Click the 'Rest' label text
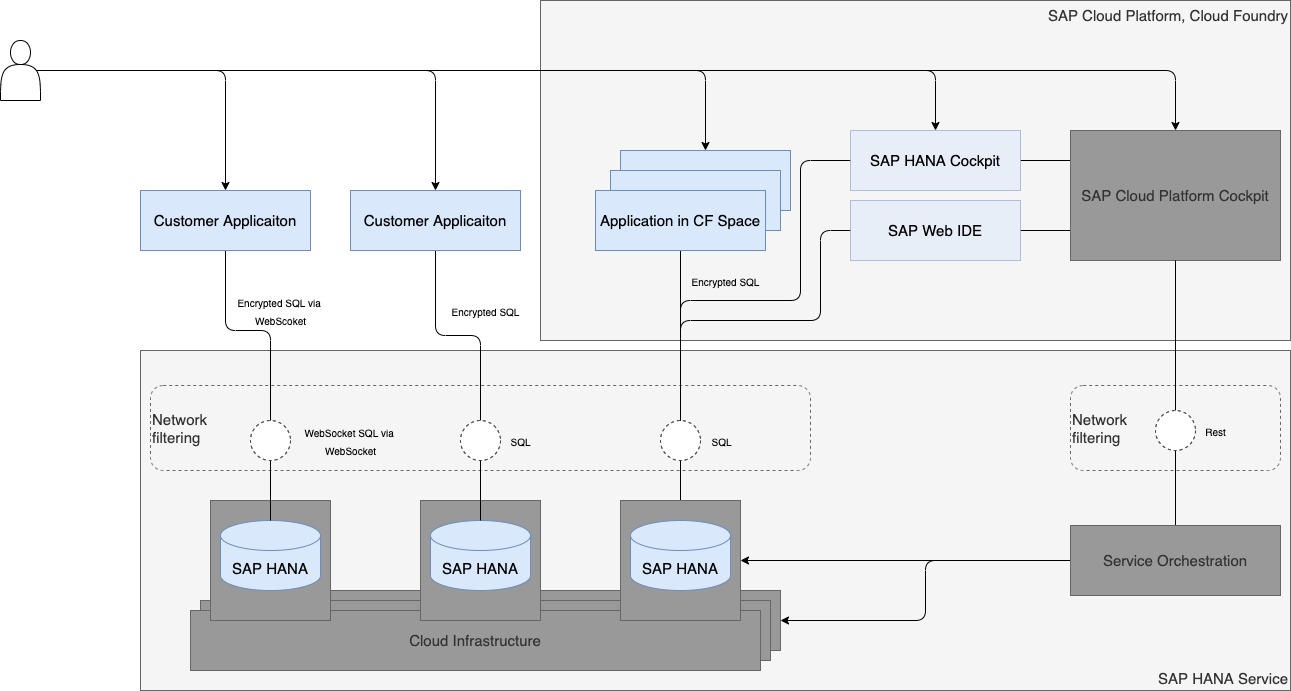The height and width of the screenshot is (691, 1291). 1216,432
